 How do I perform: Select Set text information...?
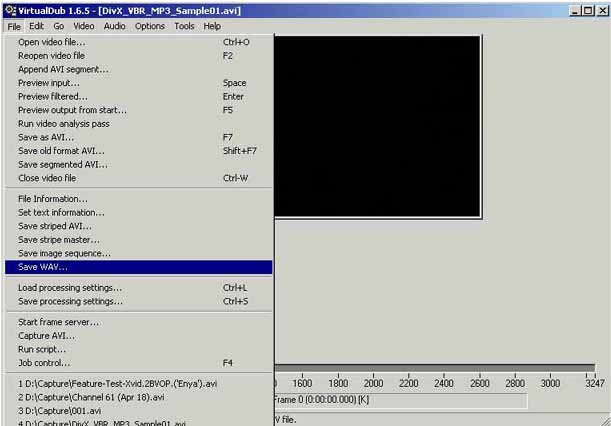[139, 212]
